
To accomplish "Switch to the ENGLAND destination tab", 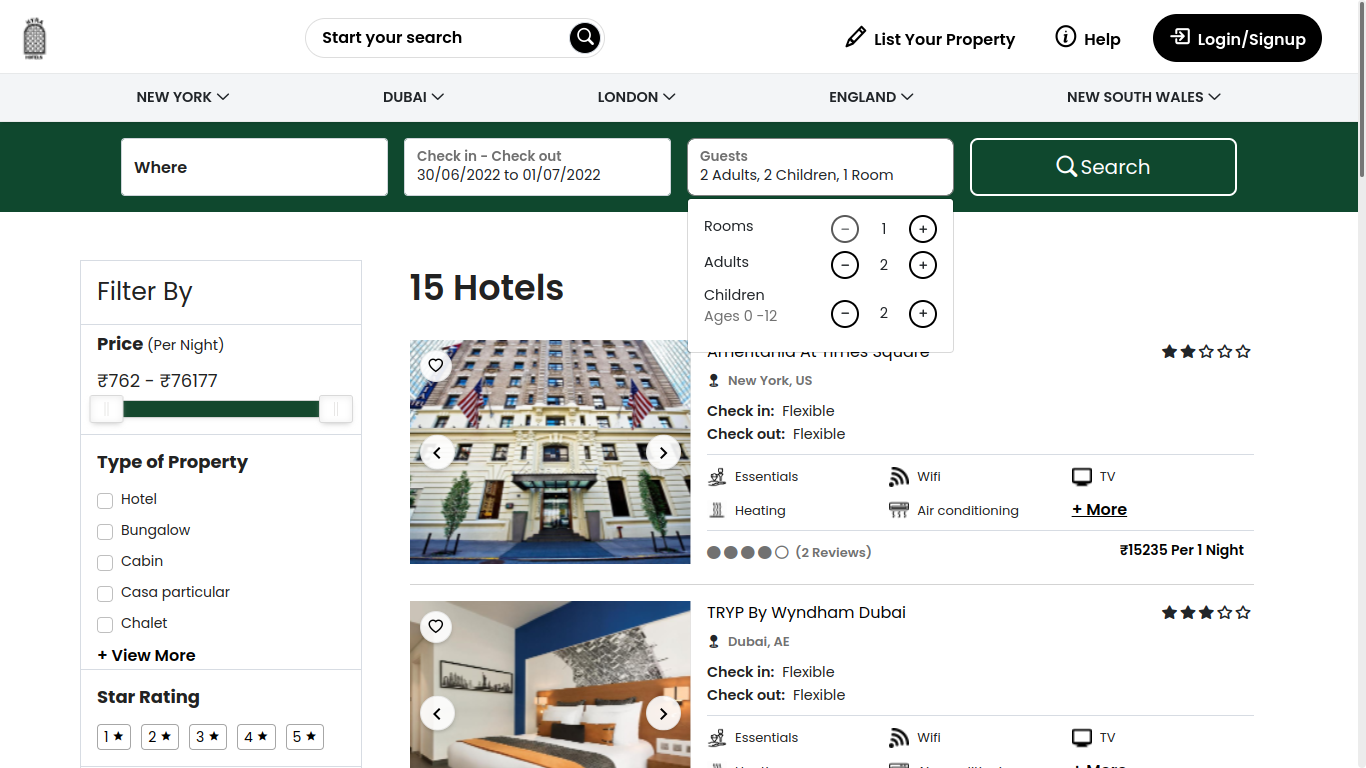I will pos(871,97).
